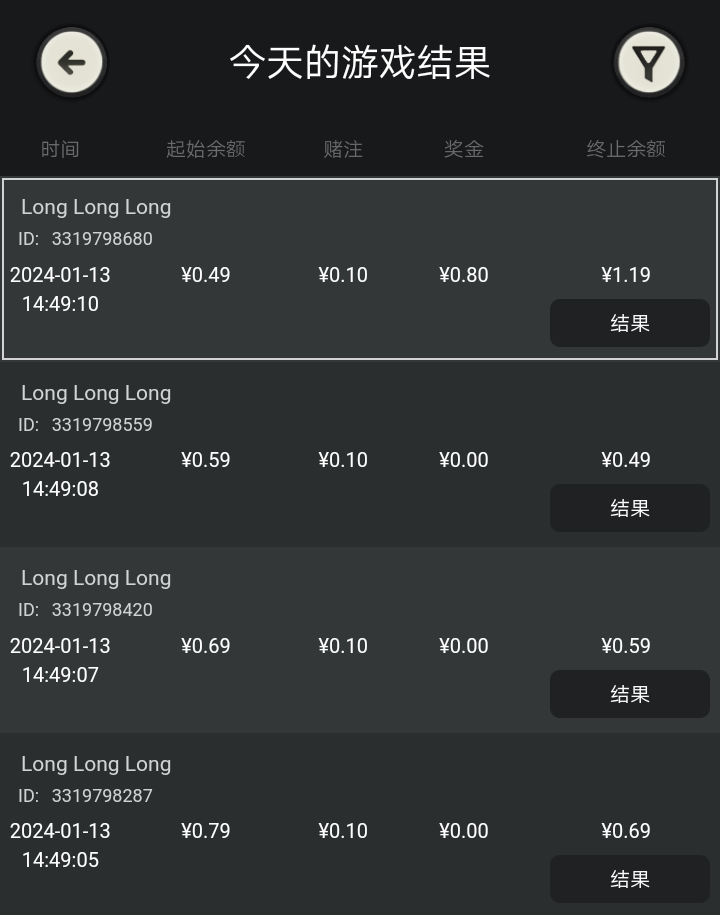
Task: Click the back arrow icon
Action: coord(72,63)
